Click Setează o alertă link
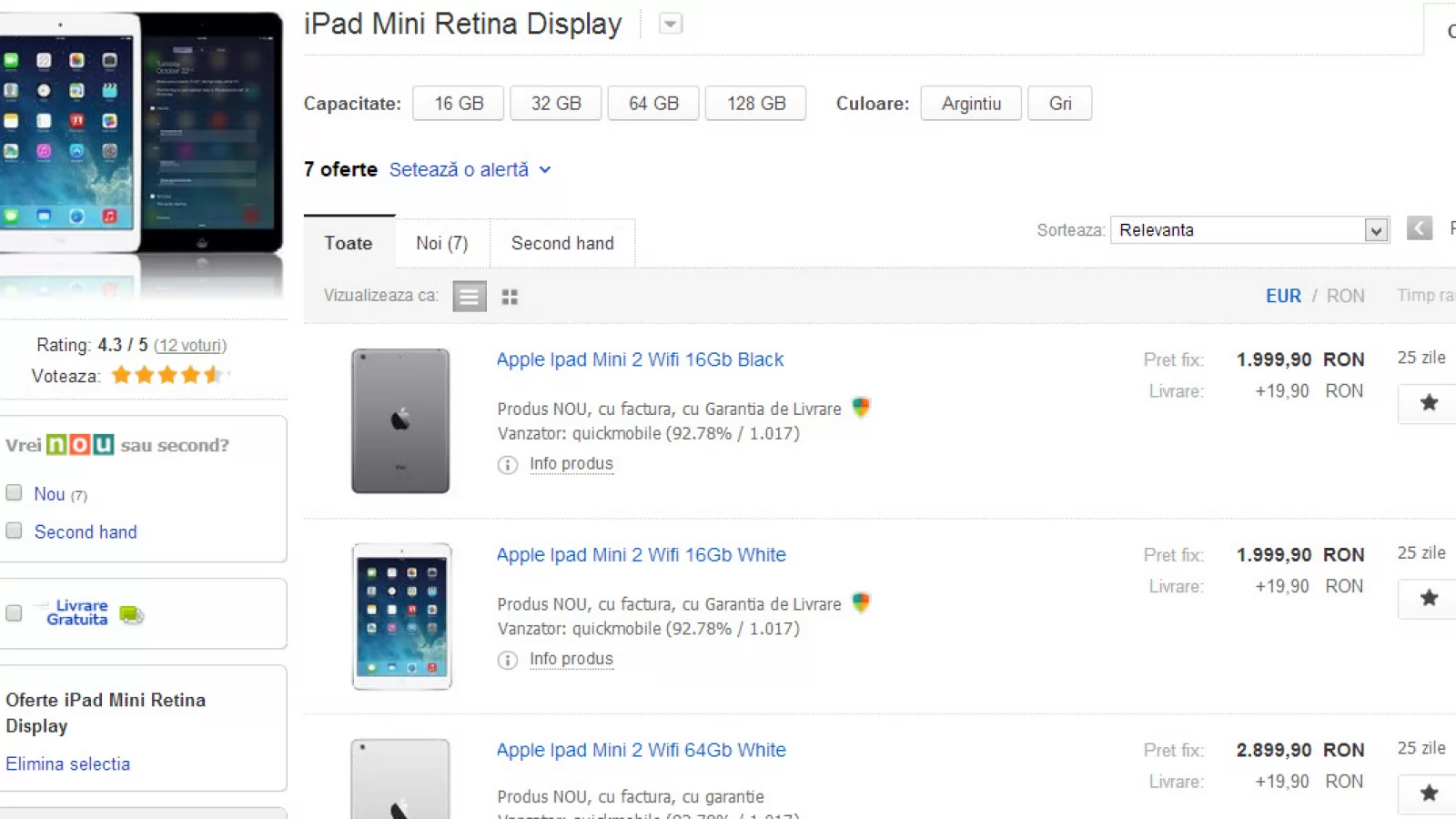This screenshot has width=1456, height=819. [x=459, y=170]
